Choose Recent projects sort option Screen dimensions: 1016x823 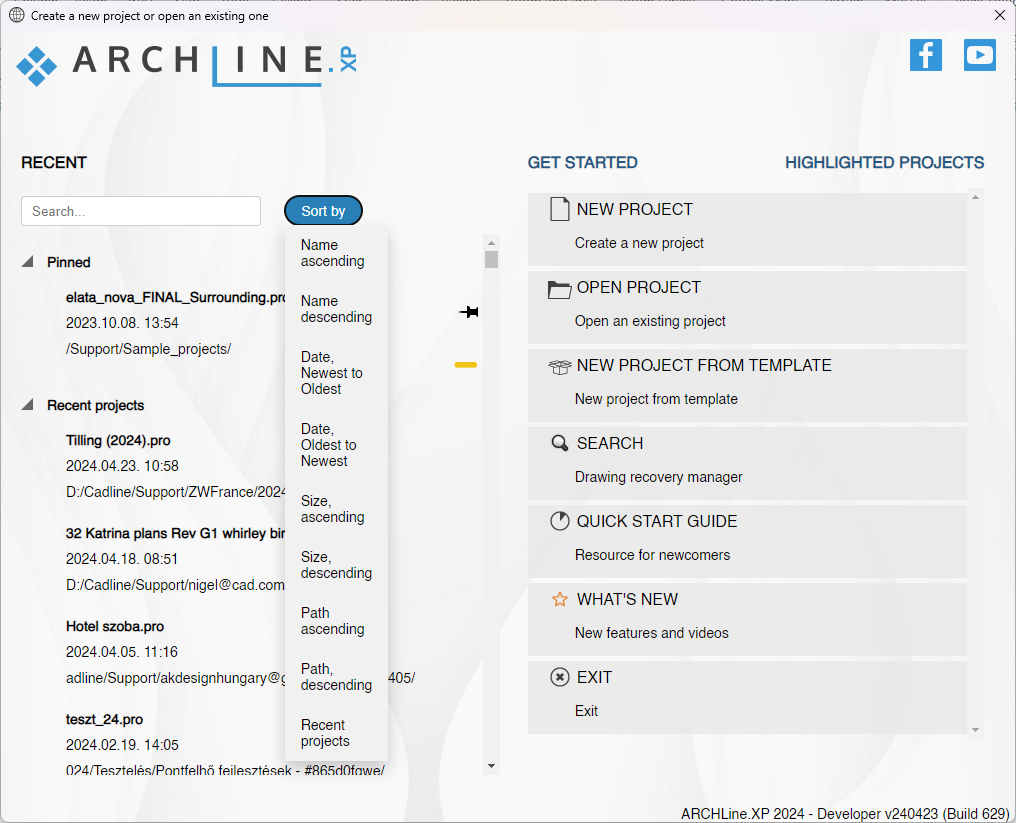(336, 733)
